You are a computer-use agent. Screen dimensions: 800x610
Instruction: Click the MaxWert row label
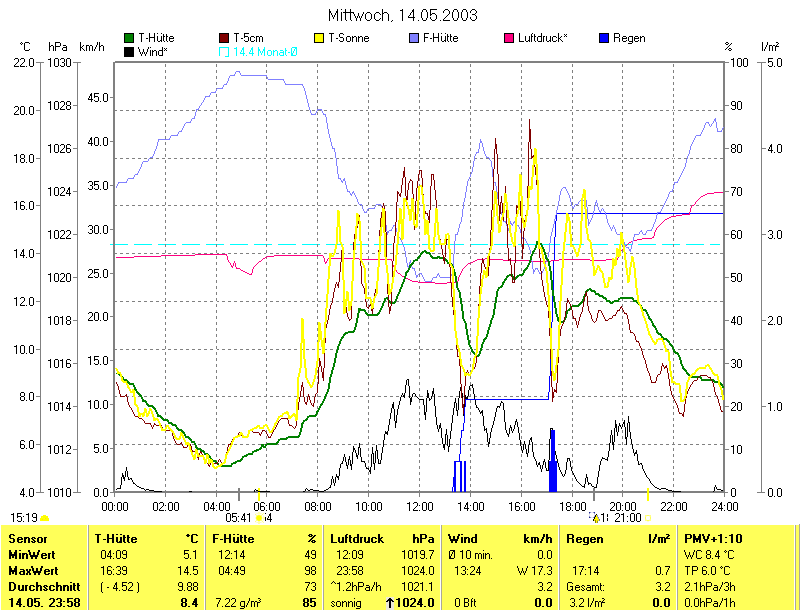31,570
